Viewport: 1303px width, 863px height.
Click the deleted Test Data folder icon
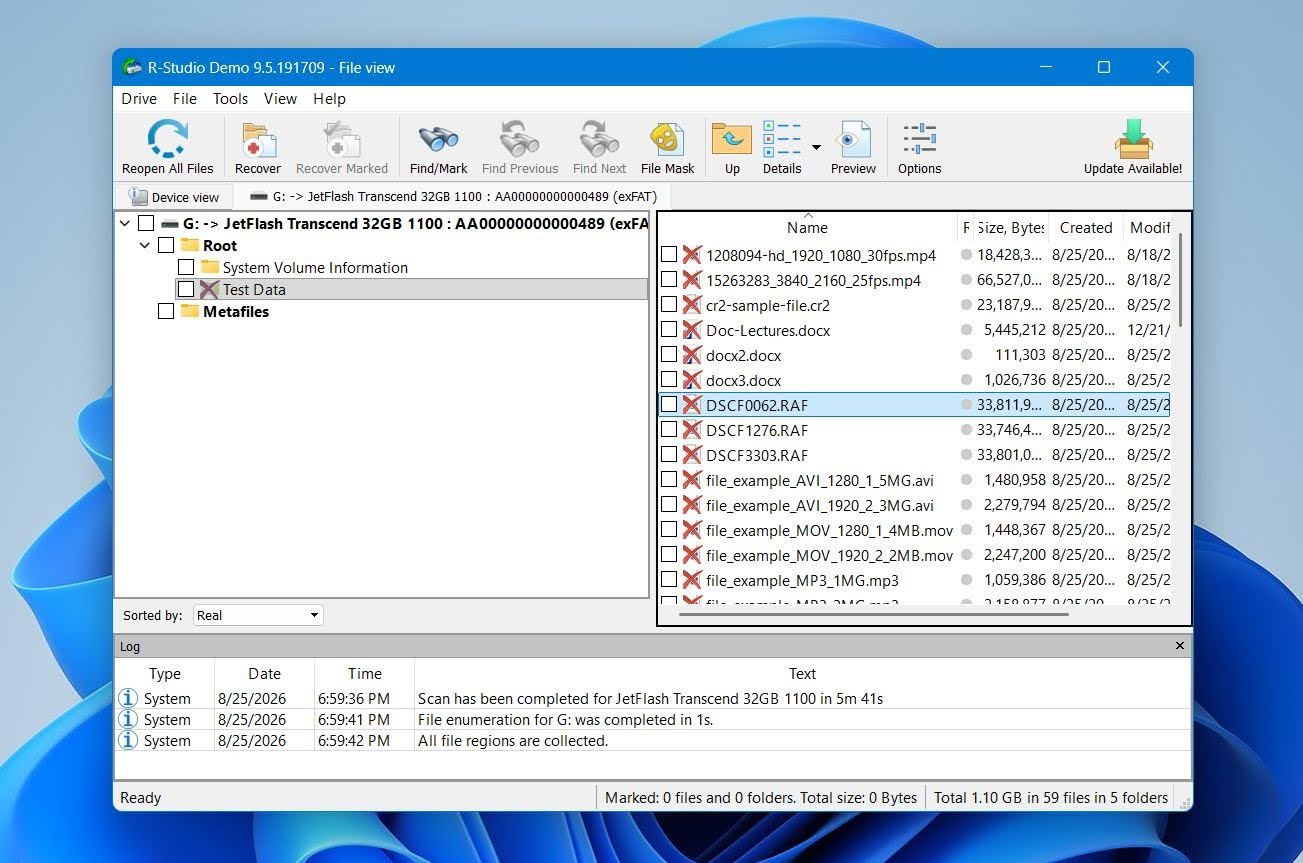(x=210, y=289)
